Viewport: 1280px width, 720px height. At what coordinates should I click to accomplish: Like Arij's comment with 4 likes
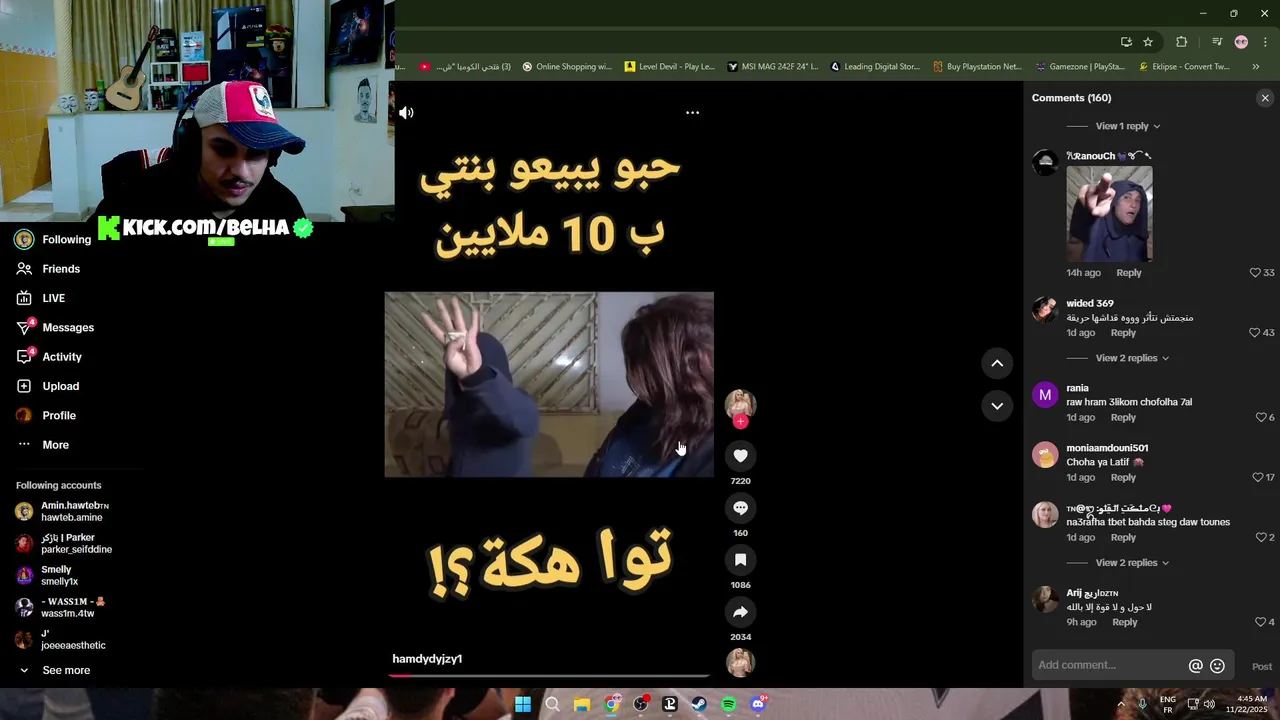click(x=1261, y=622)
